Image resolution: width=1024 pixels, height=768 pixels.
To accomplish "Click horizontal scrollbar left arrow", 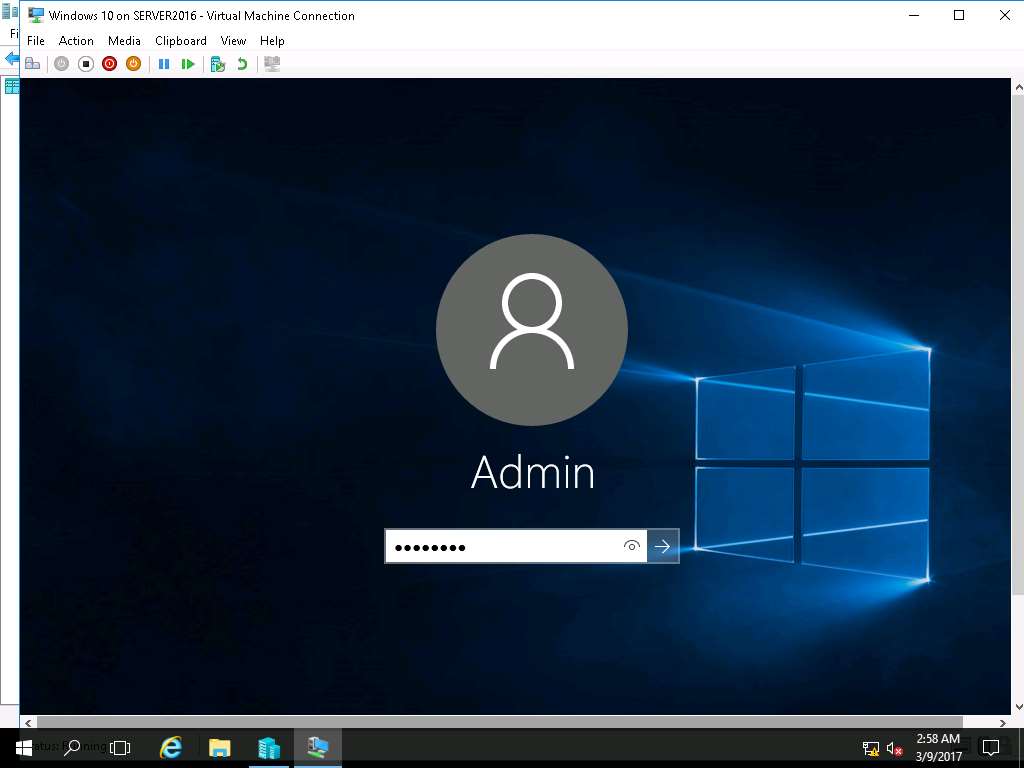I will coord(28,722).
